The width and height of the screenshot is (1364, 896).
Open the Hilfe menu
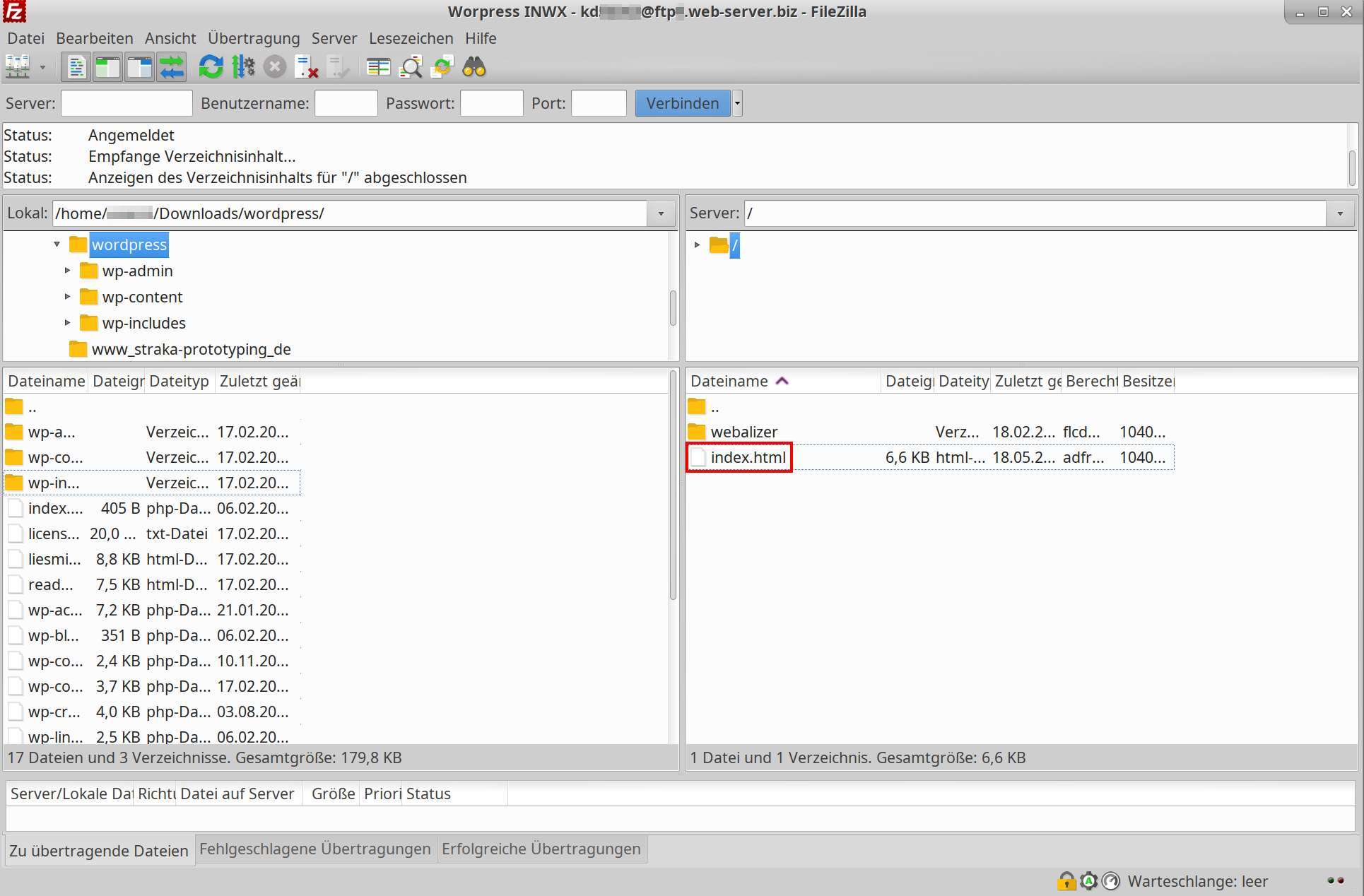(x=481, y=38)
